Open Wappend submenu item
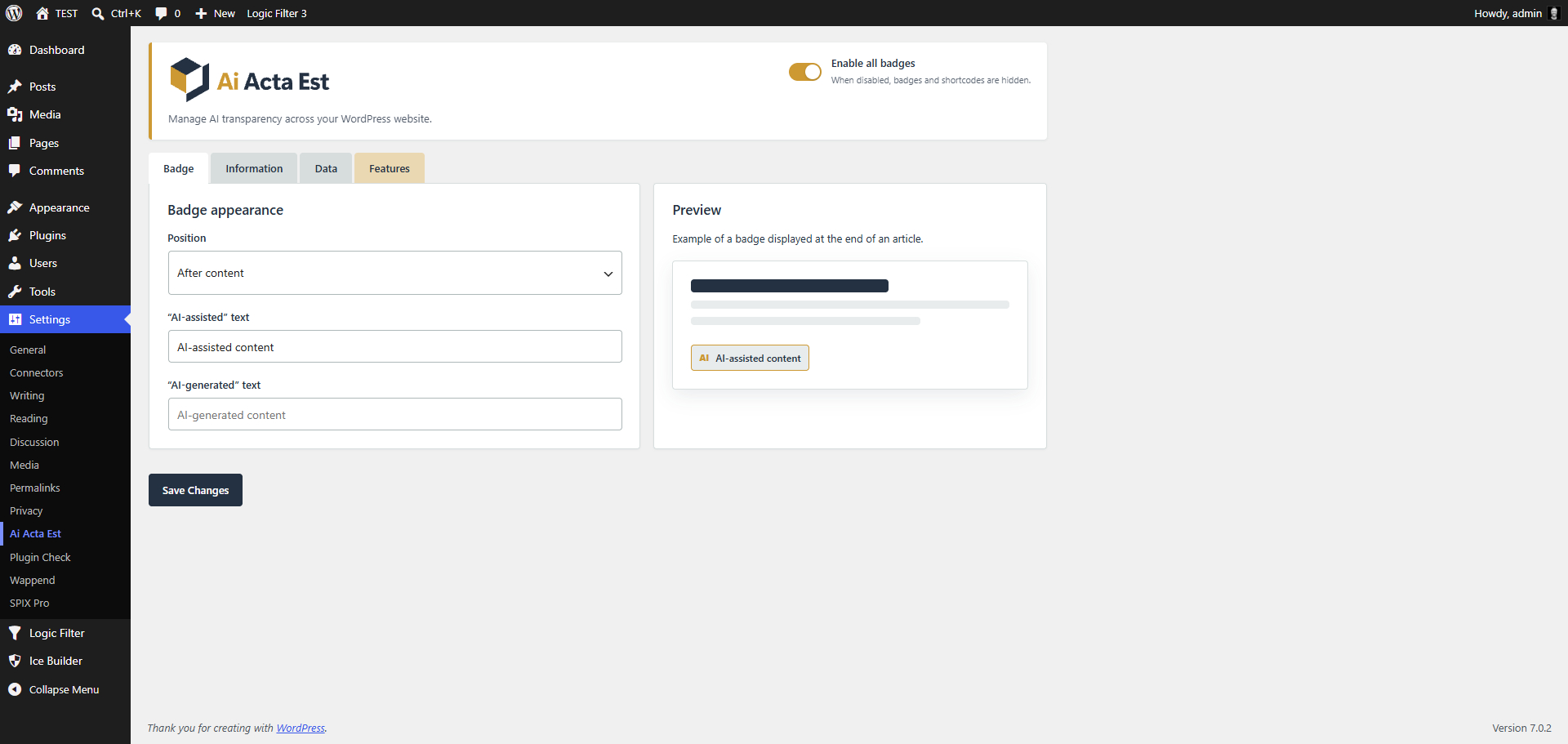Image resolution: width=1568 pixels, height=744 pixels. pyautogui.click(x=33, y=580)
